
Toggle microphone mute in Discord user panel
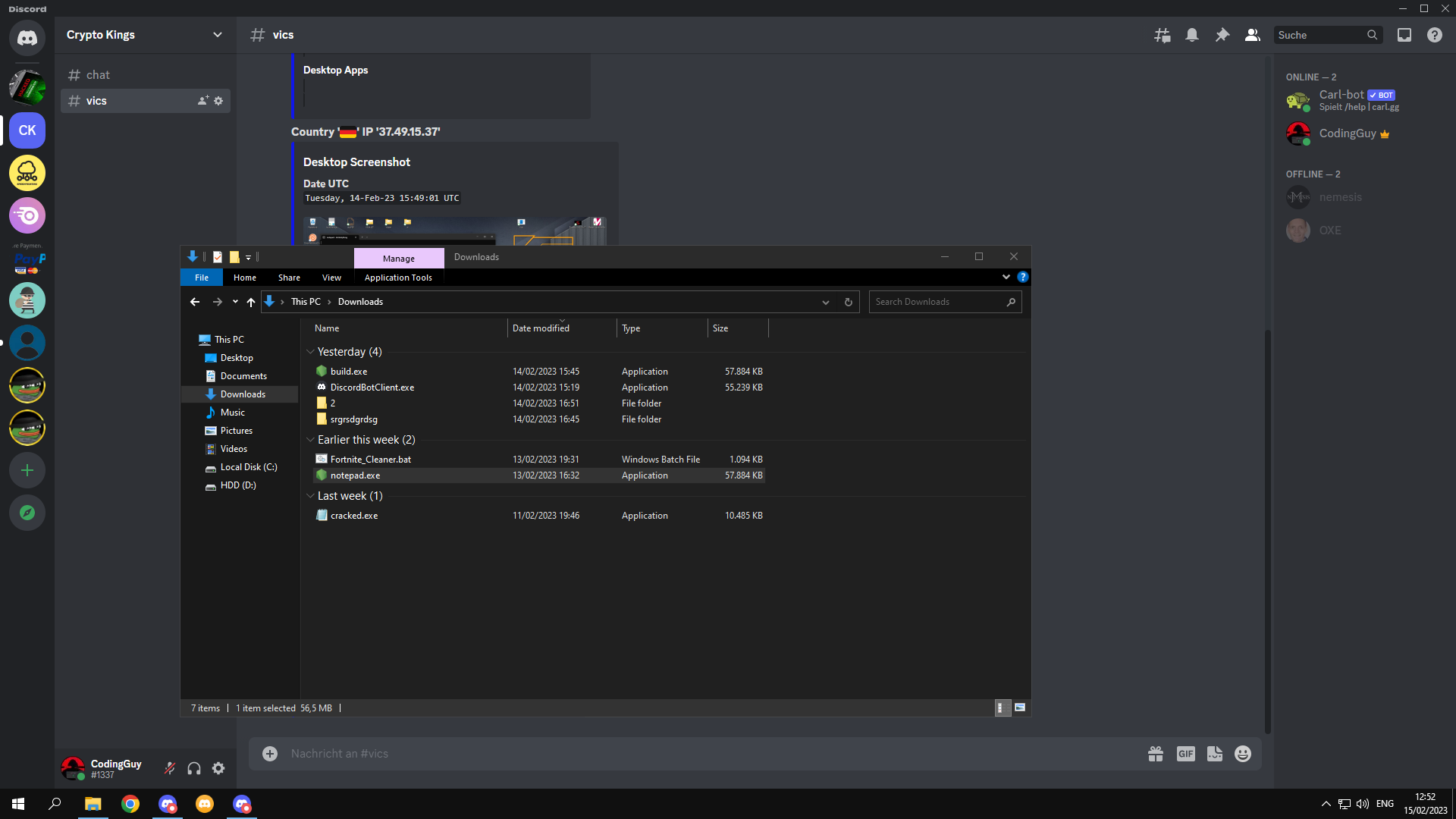tap(170, 768)
